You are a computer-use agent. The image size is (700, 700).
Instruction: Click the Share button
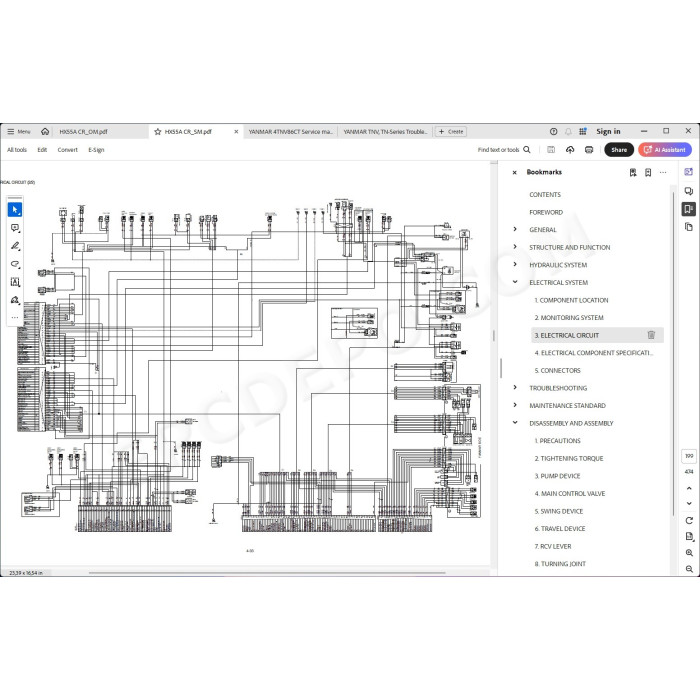(619, 150)
